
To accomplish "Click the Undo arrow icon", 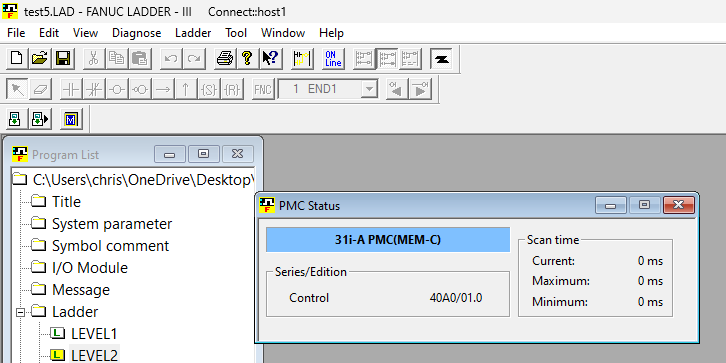I will coord(171,58).
